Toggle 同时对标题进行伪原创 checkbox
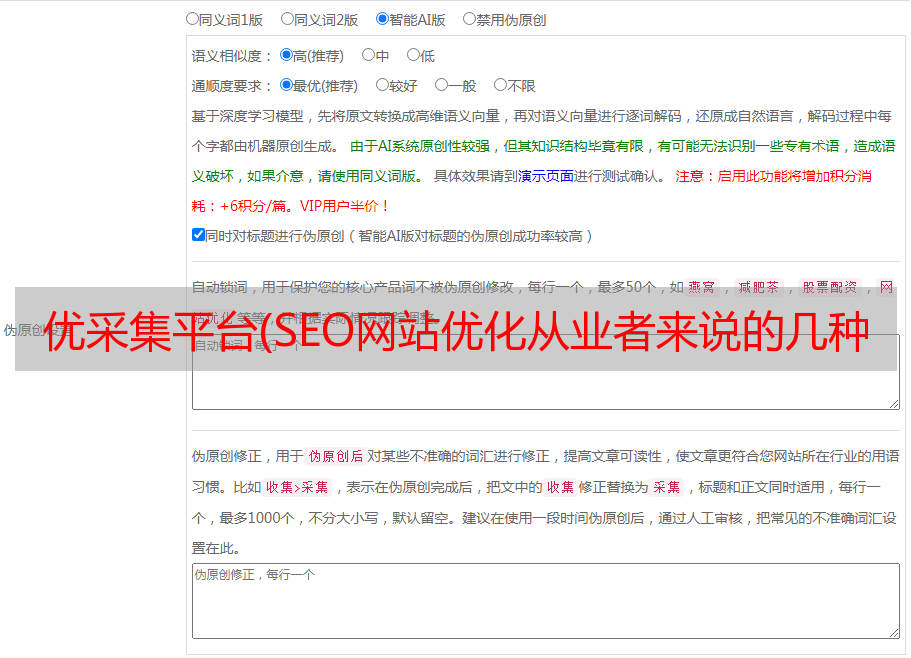The width and height of the screenshot is (911, 658). point(198,235)
